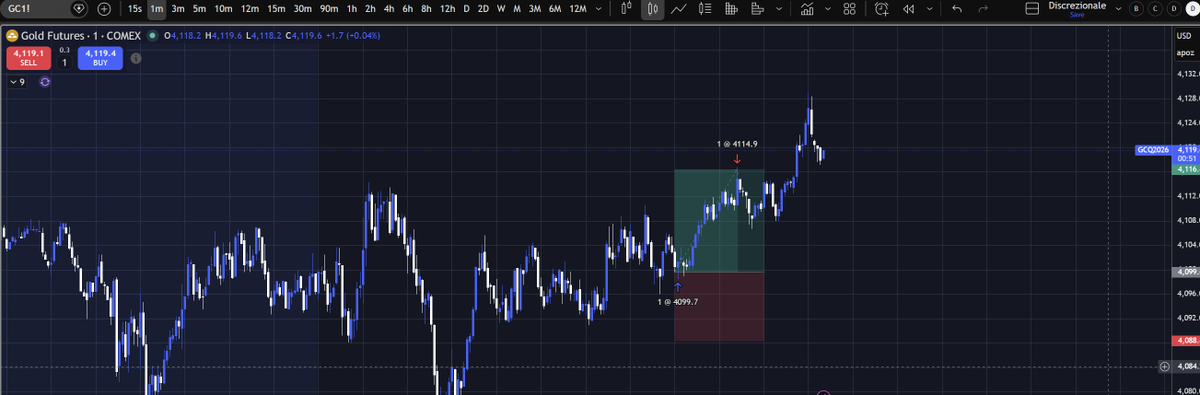
Task: Start bar replay with the rewind icon
Action: (908, 9)
